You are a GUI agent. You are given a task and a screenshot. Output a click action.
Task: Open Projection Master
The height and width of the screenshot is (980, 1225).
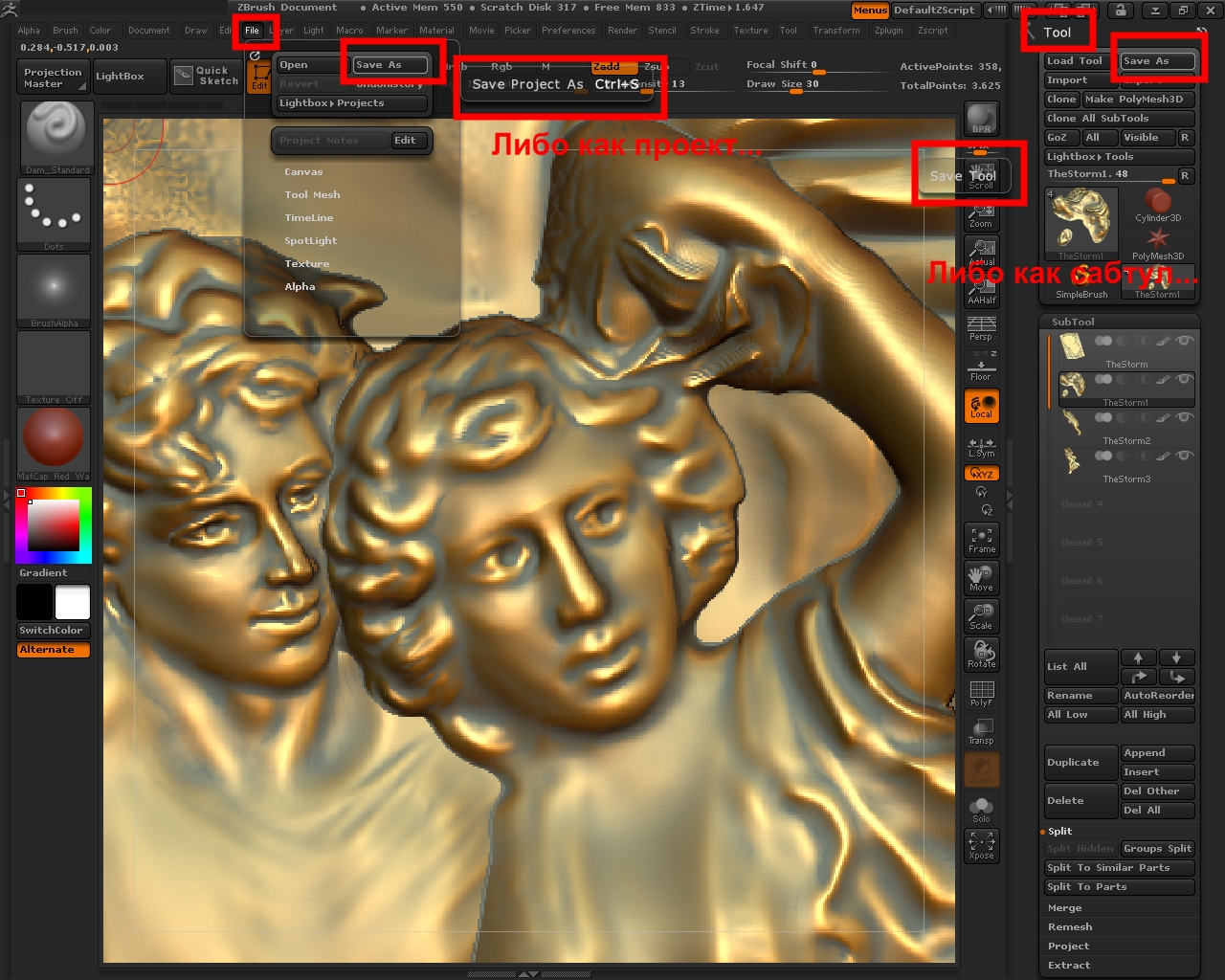point(55,78)
